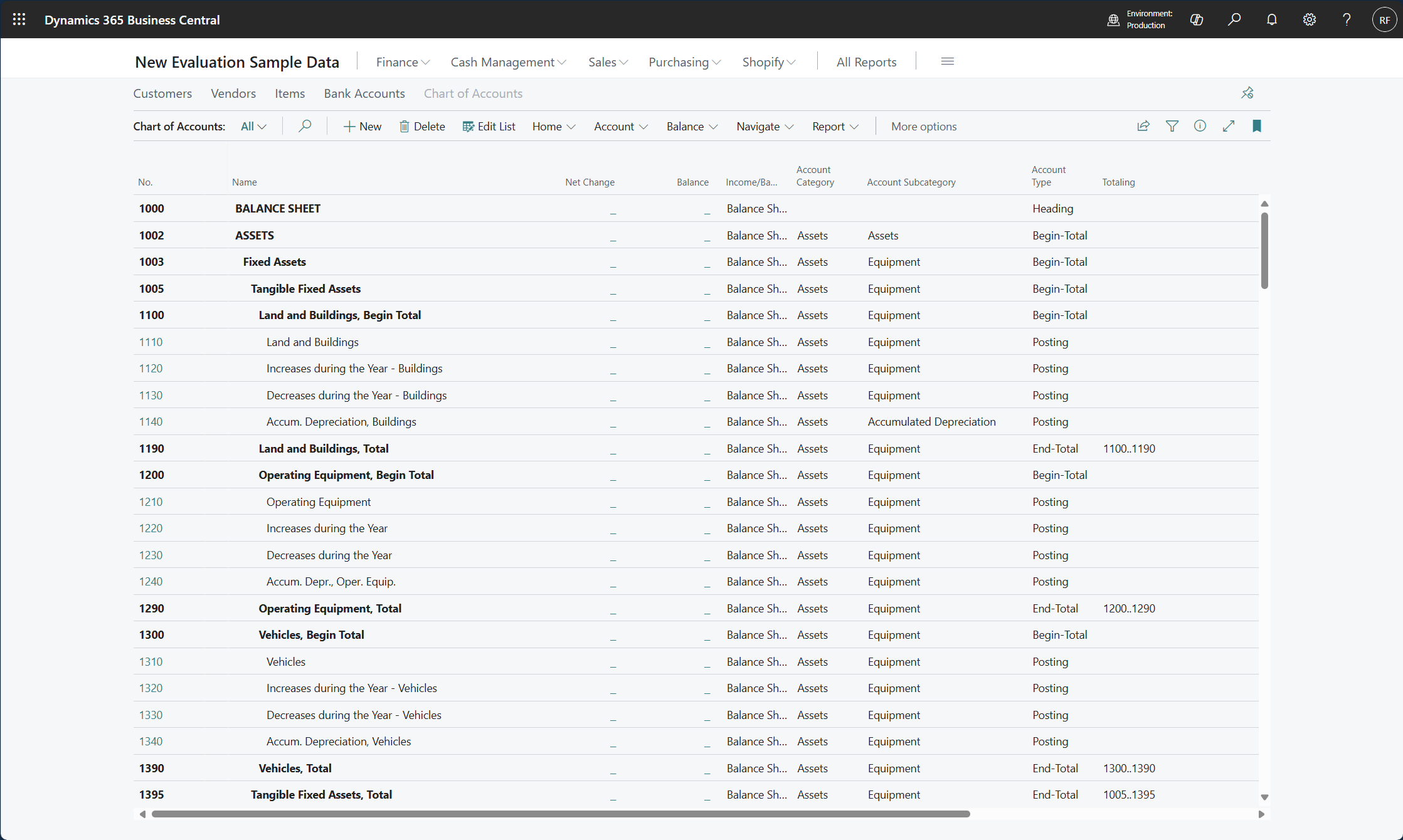Click the Account Subcategory column header
Viewport: 1403px width, 840px height.
point(911,182)
